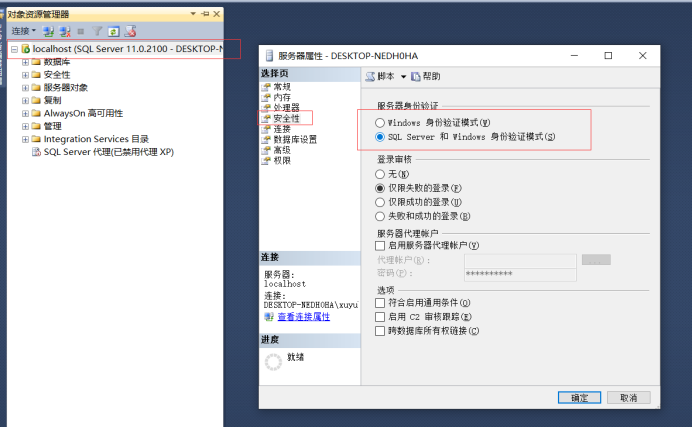692x428 pixels.
Task: Click the 内存 page icon
Action: 266,98
